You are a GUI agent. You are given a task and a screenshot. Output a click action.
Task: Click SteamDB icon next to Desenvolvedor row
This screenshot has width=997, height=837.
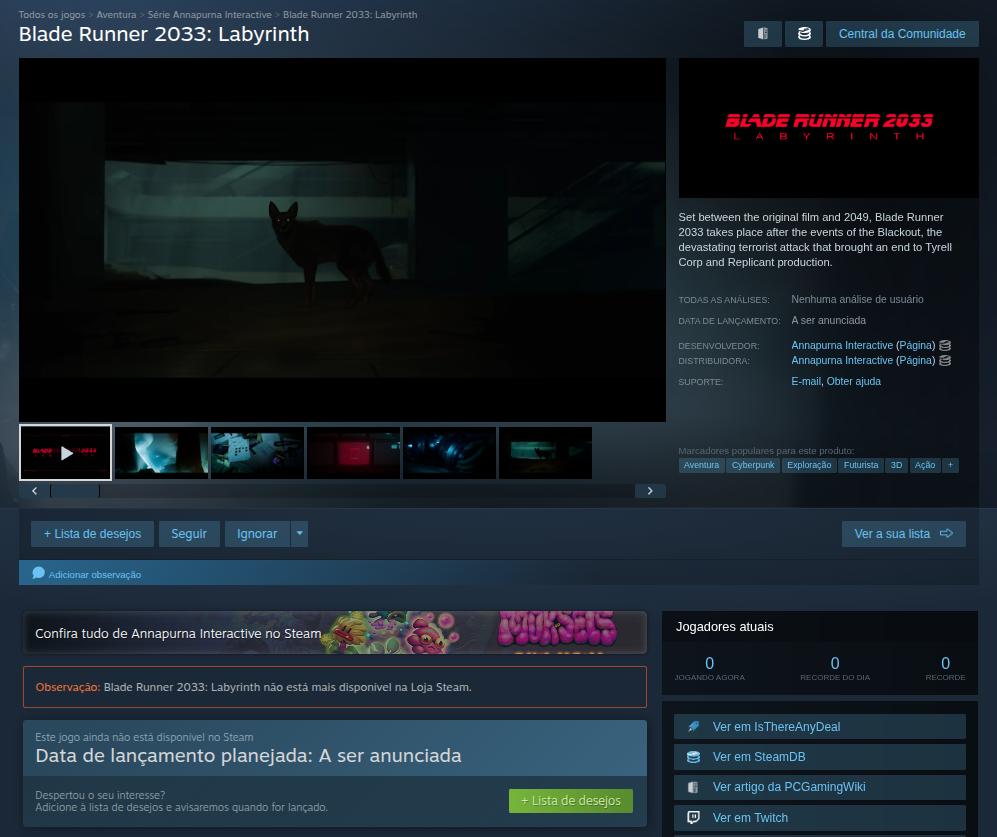[945, 345]
